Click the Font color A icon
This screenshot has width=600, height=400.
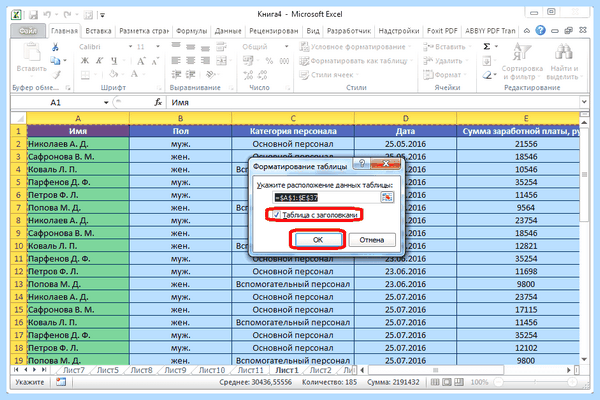pos(134,74)
